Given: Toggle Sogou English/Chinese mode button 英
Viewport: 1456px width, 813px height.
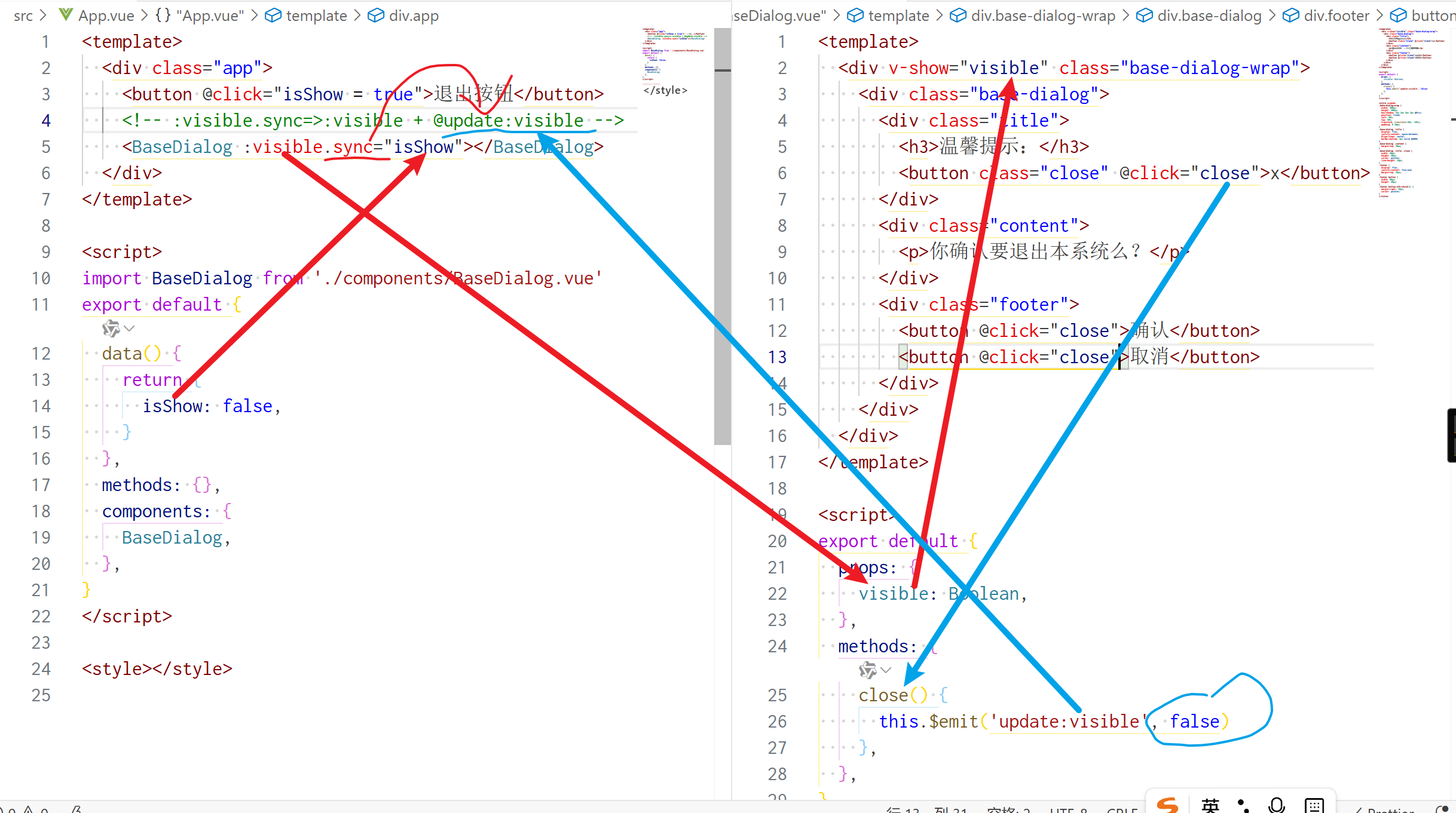Looking at the screenshot, I should (1210, 805).
